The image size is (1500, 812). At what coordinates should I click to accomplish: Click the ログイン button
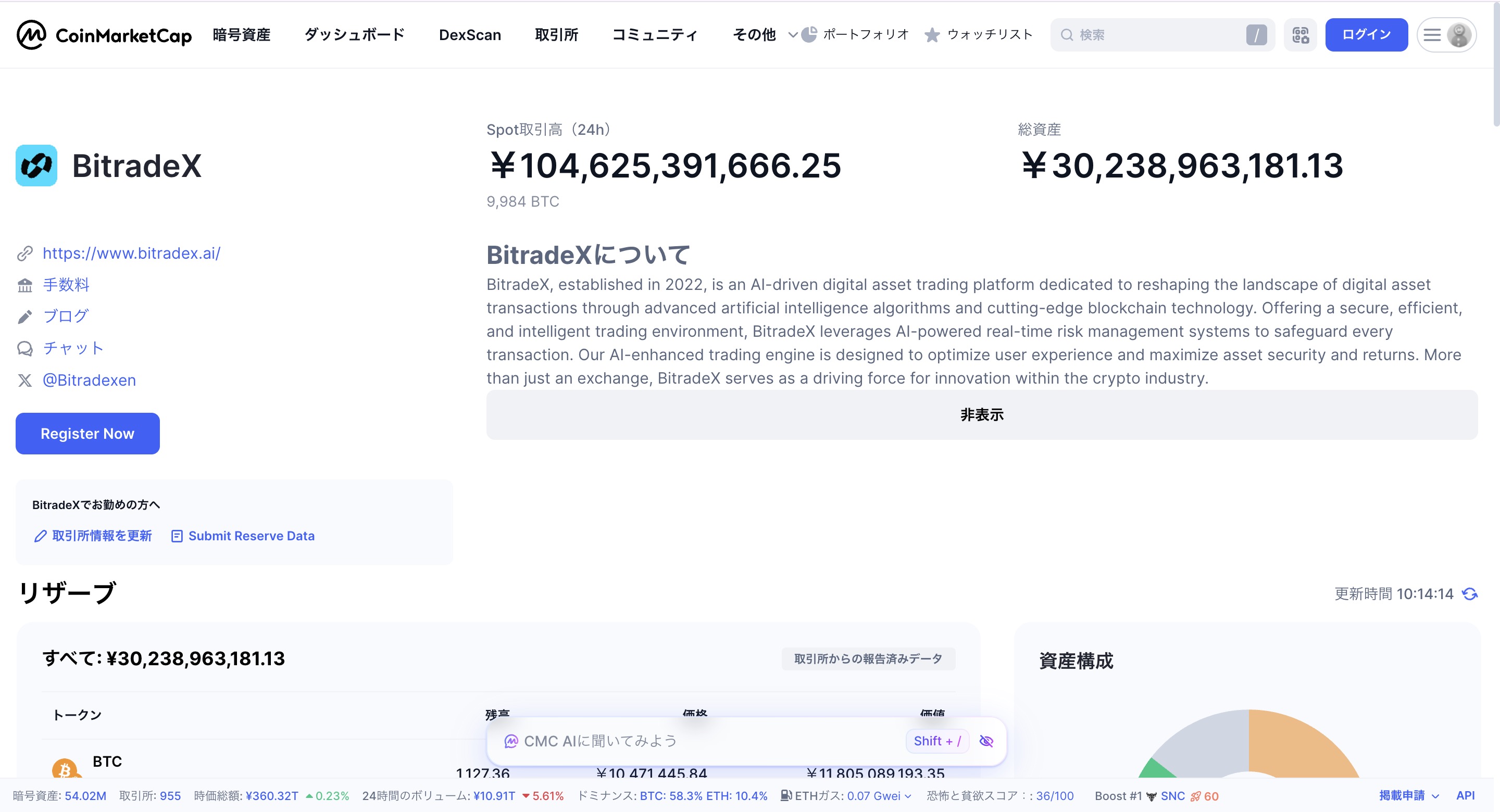tap(1366, 35)
